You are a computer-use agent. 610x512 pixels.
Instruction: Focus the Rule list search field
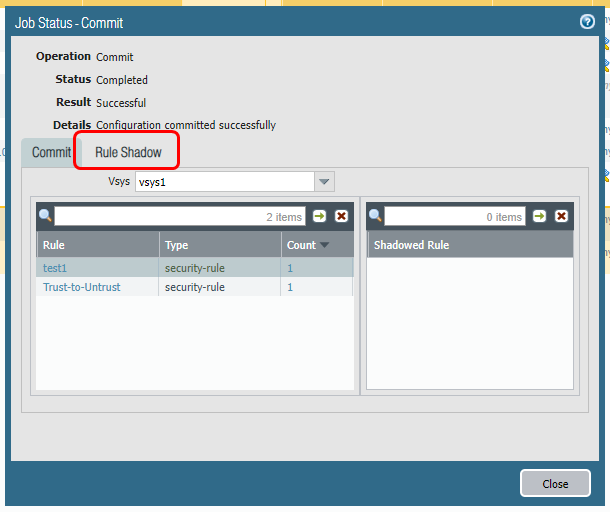tap(180, 216)
